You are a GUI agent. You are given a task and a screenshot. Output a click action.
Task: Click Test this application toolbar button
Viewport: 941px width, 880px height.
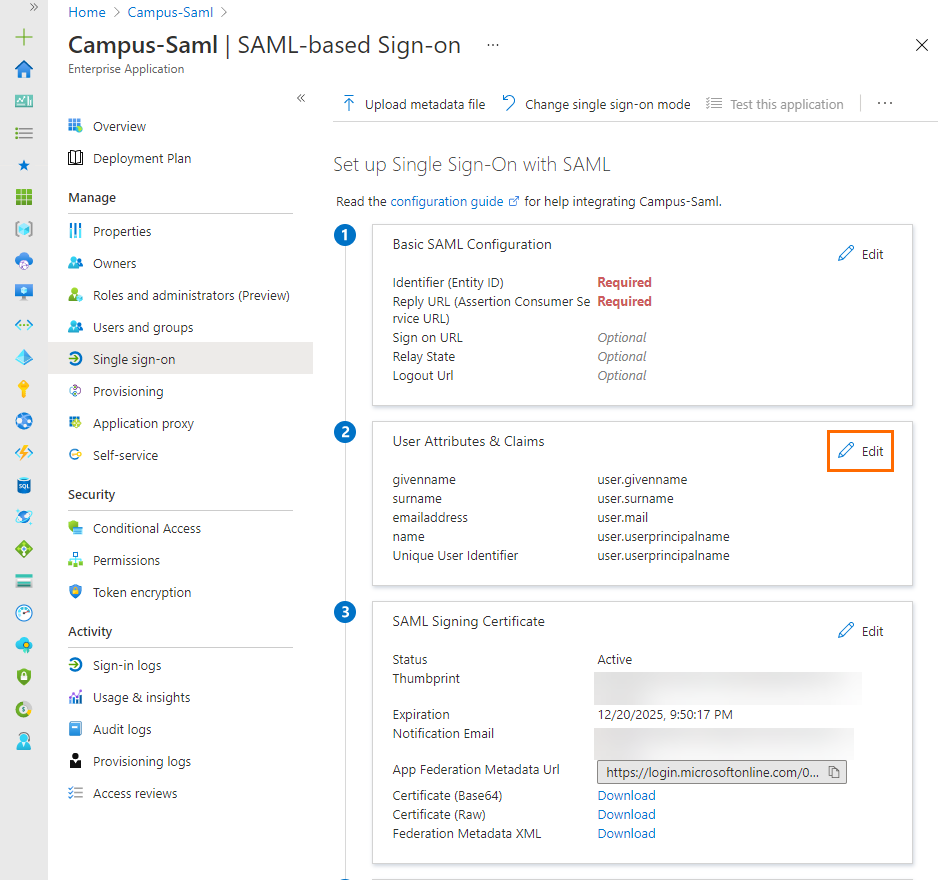(775, 104)
